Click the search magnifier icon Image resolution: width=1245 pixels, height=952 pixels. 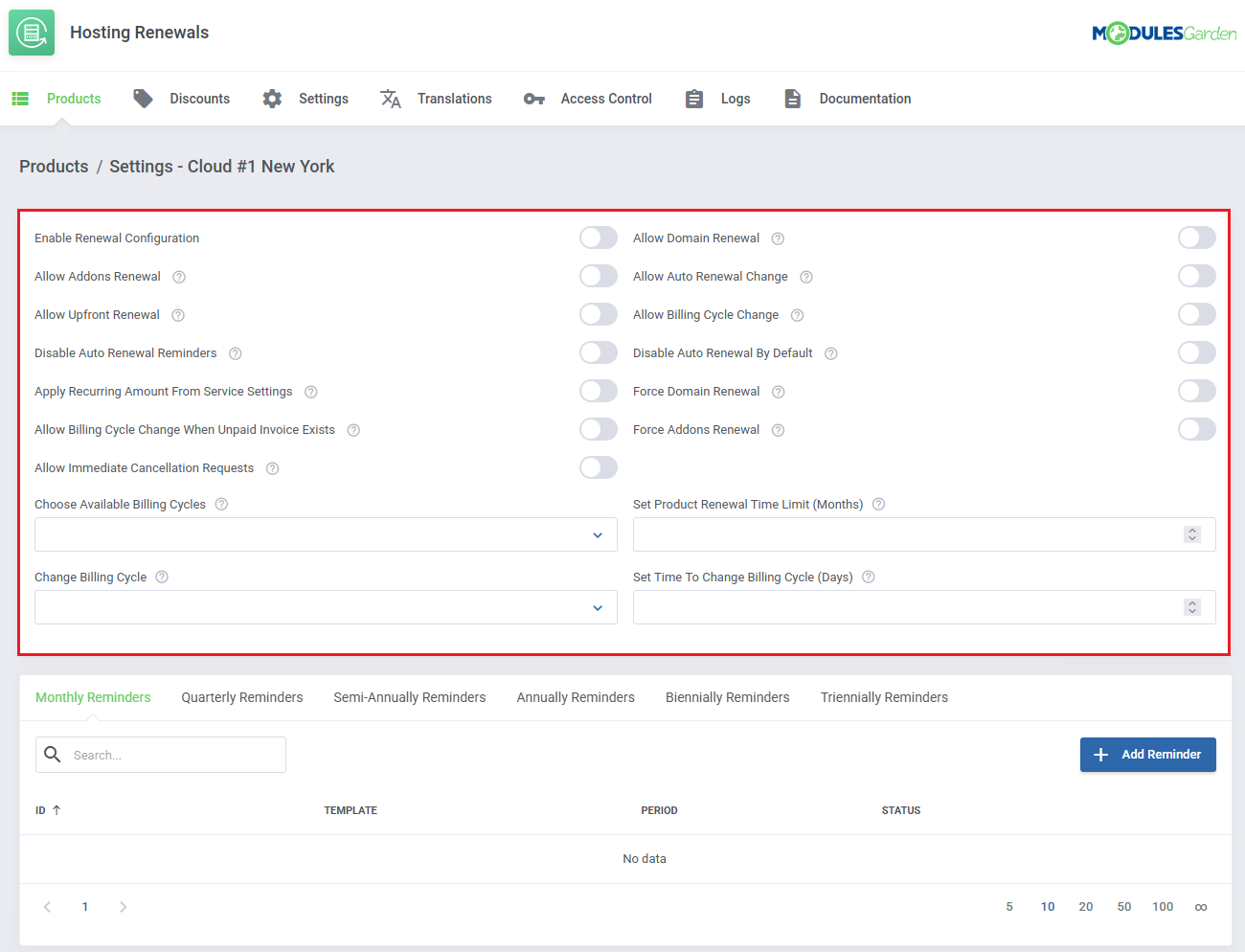(x=54, y=755)
